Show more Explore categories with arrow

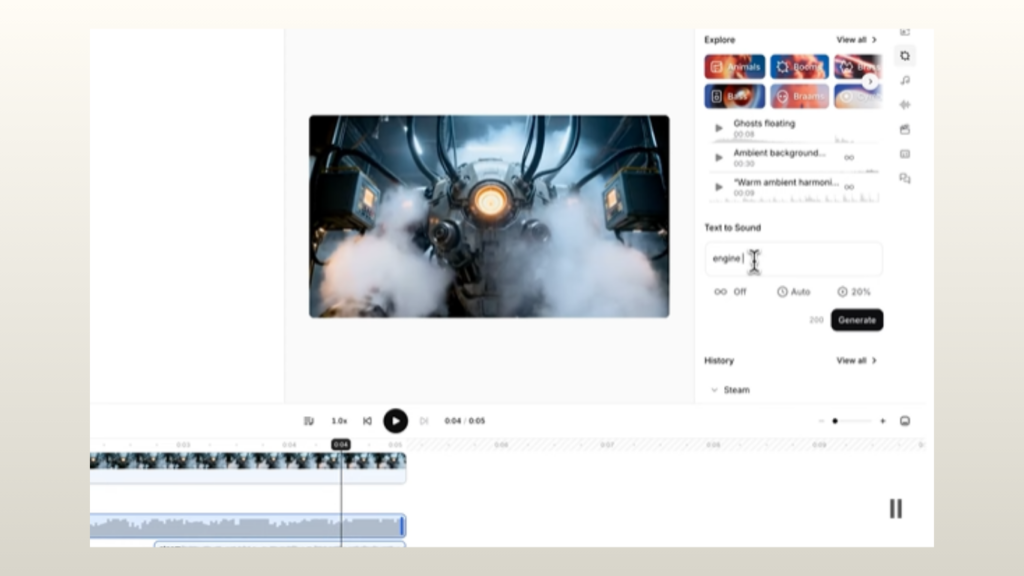870,82
